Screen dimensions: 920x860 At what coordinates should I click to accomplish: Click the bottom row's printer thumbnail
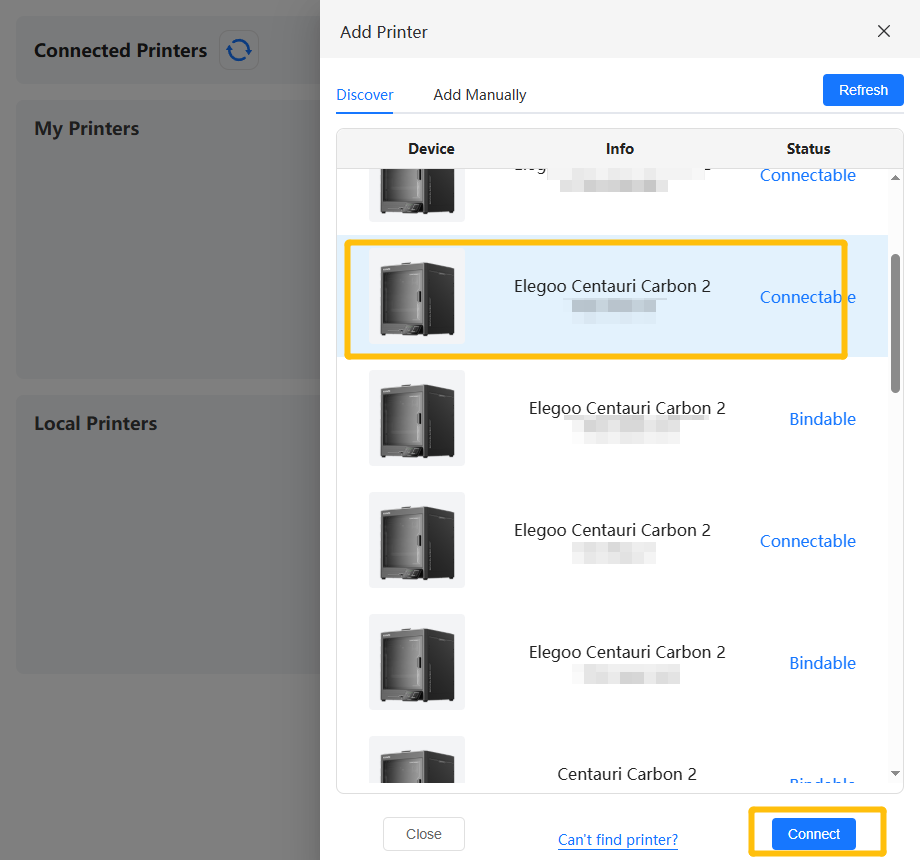(x=417, y=762)
